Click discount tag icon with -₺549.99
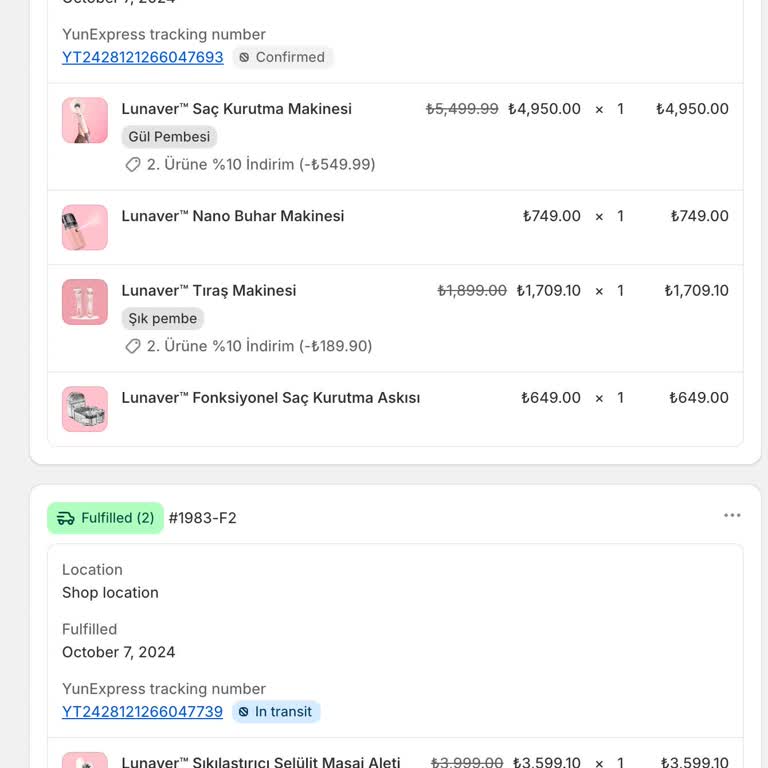Image resolution: width=768 pixels, height=768 pixels. pos(133,164)
